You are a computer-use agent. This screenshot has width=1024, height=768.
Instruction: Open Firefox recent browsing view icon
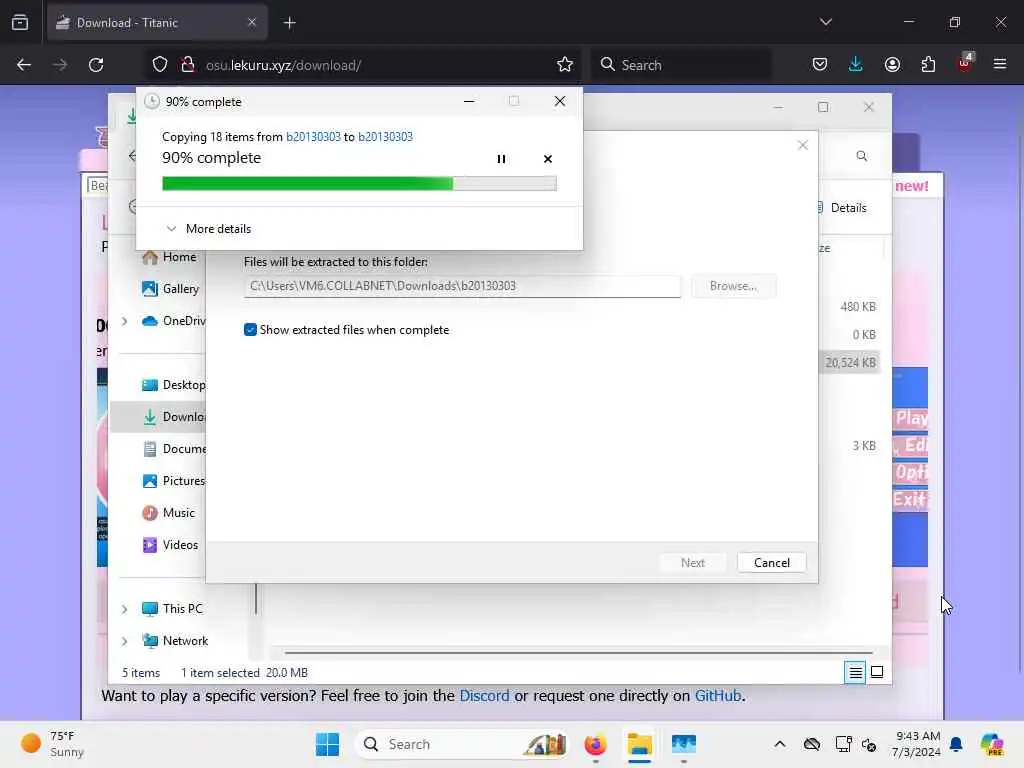point(20,23)
